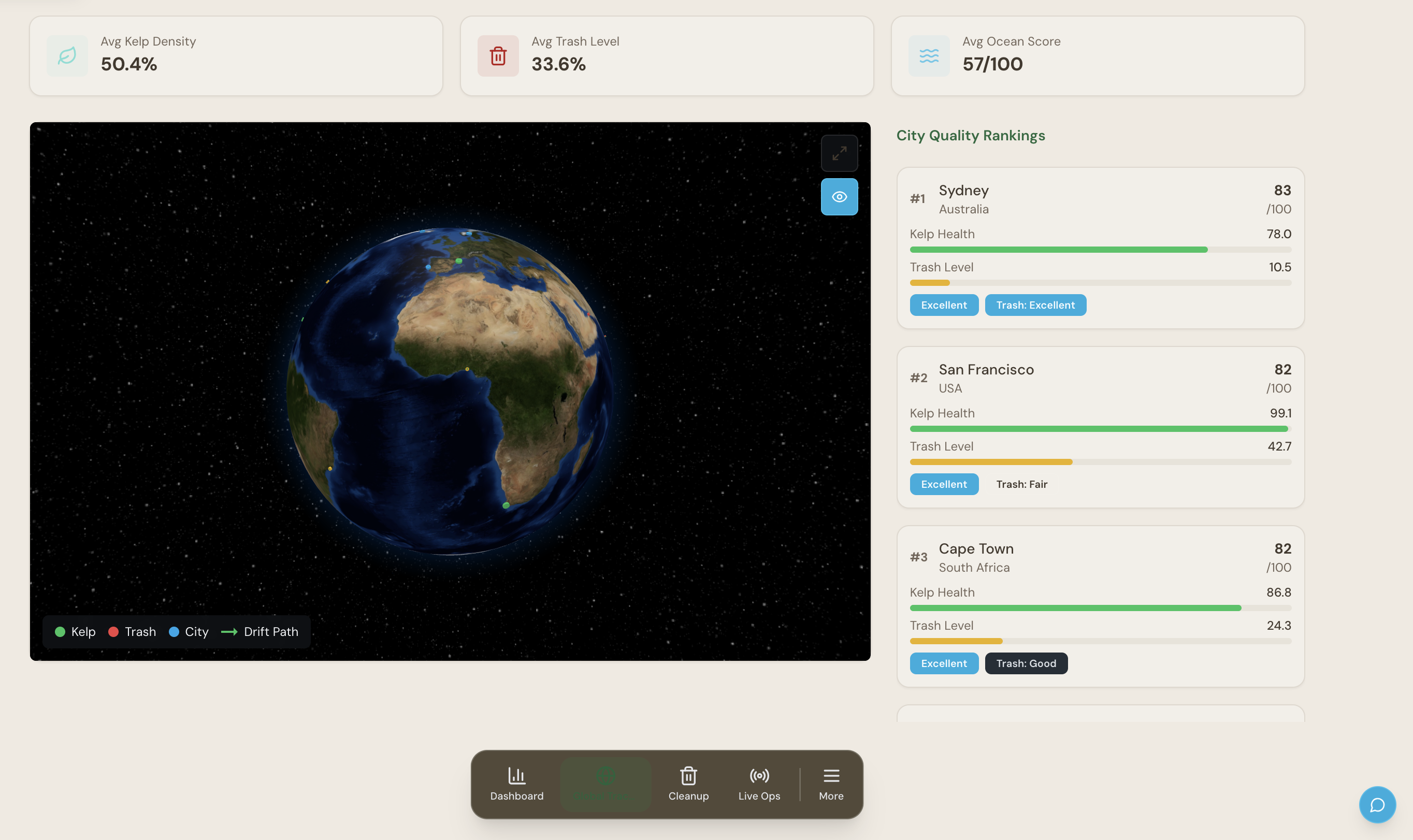Toggle Trash legend item on globe
The width and height of the screenshot is (1413, 840).
(132, 632)
